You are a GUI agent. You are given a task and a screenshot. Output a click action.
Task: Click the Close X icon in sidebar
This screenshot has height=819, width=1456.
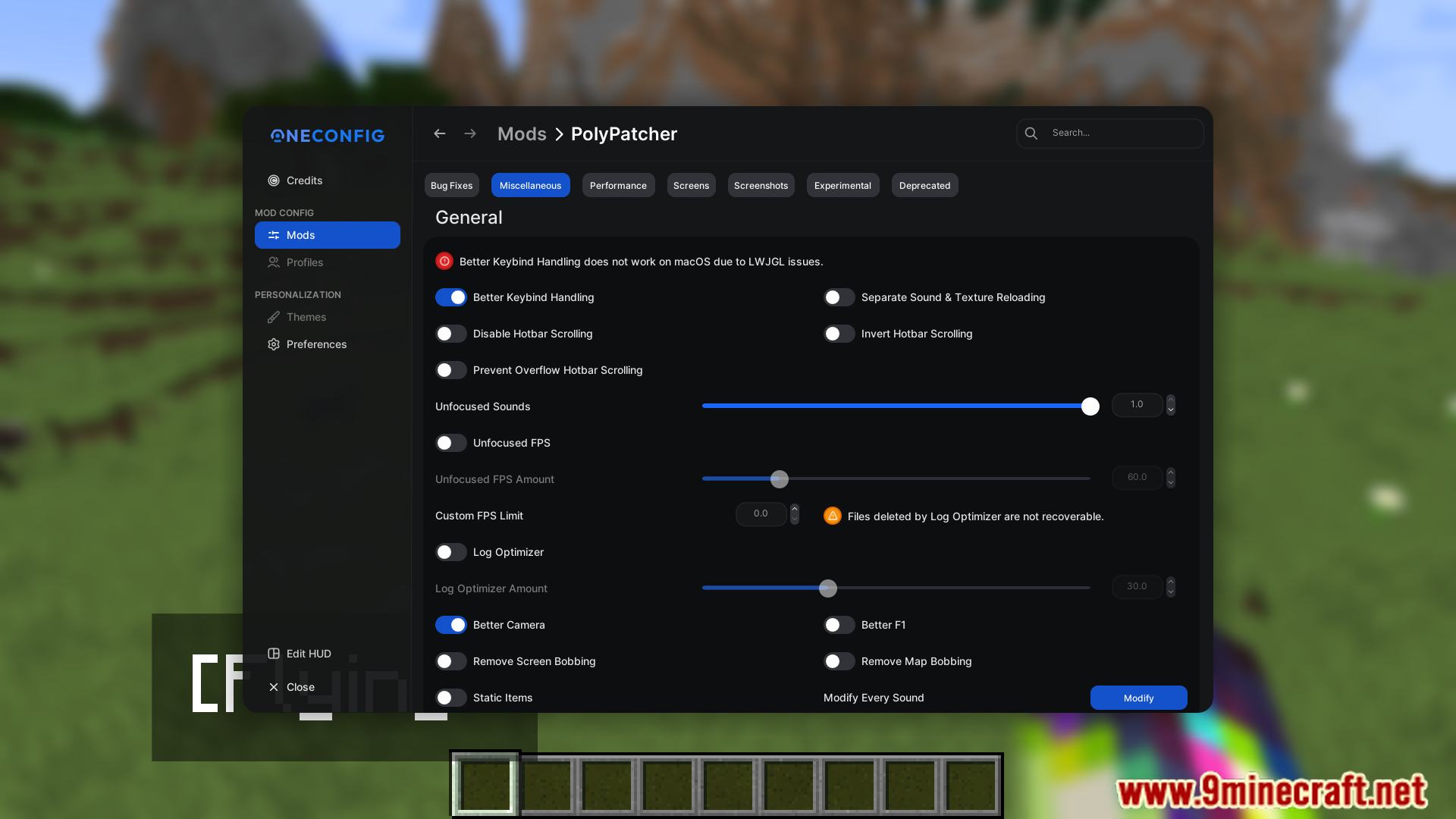(274, 687)
